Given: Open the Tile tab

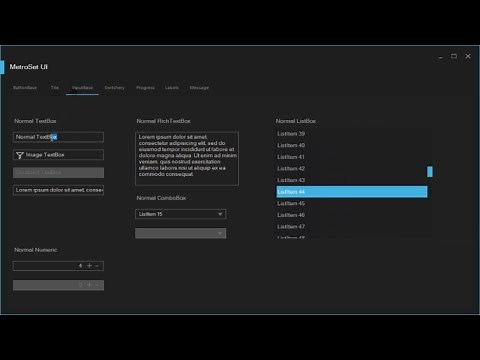Looking at the screenshot, I should pos(55,88).
